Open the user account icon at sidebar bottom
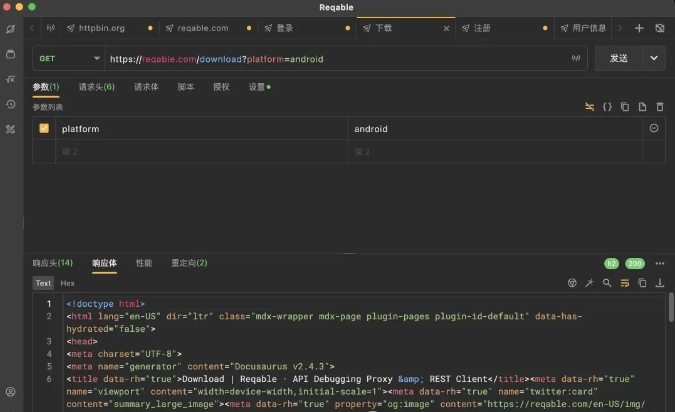The width and height of the screenshot is (675, 412). click(10, 392)
